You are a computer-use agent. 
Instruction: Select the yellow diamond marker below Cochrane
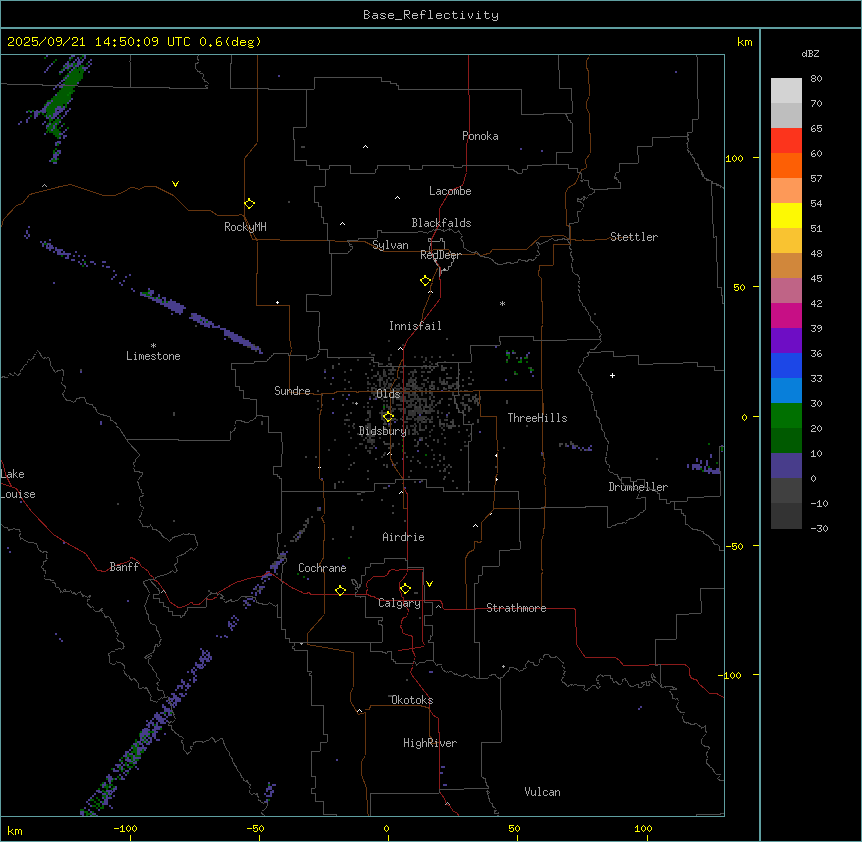(x=340, y=590)
